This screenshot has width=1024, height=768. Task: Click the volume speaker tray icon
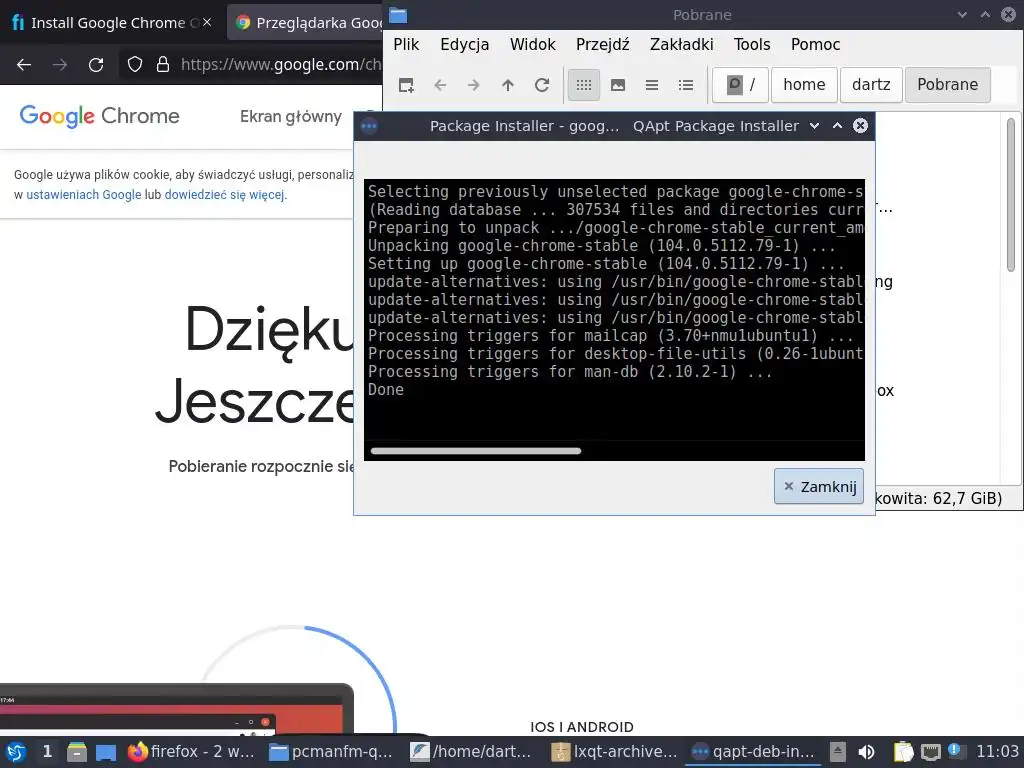tap(866, 752)
